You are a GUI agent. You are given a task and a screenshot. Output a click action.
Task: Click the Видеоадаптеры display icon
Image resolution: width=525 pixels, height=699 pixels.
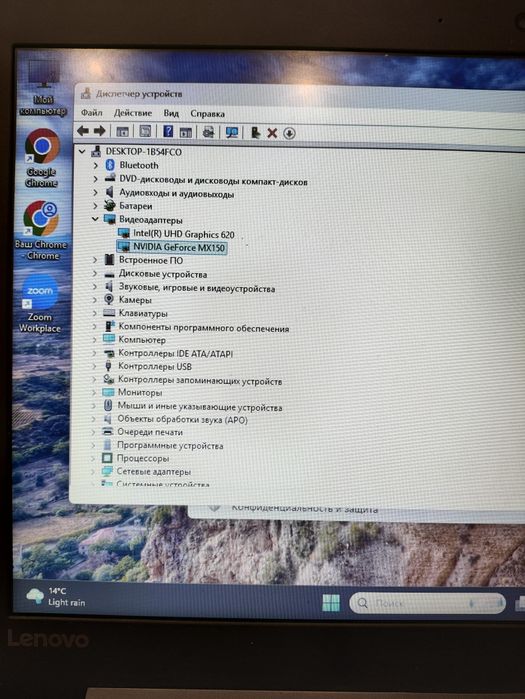[110, 219]
